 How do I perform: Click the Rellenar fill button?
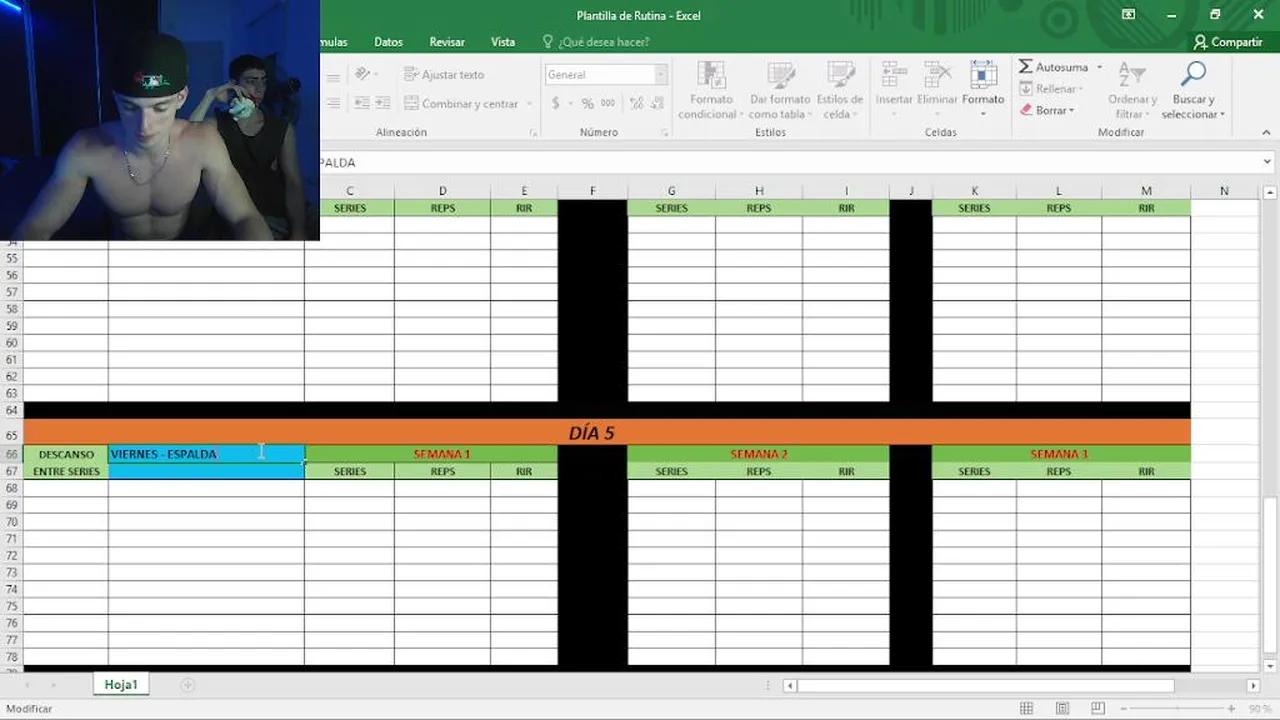(x=1052, y=89)
